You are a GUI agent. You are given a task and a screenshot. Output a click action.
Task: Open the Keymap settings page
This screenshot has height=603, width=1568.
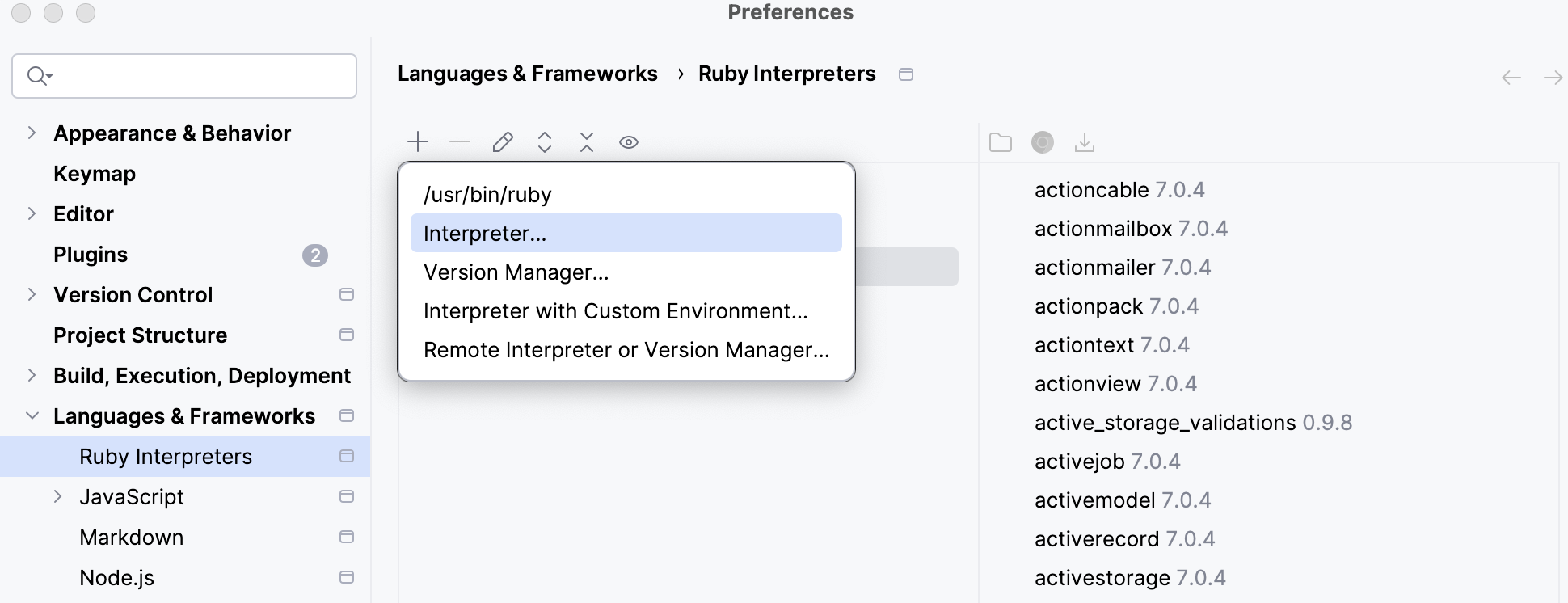pos(95,174)
